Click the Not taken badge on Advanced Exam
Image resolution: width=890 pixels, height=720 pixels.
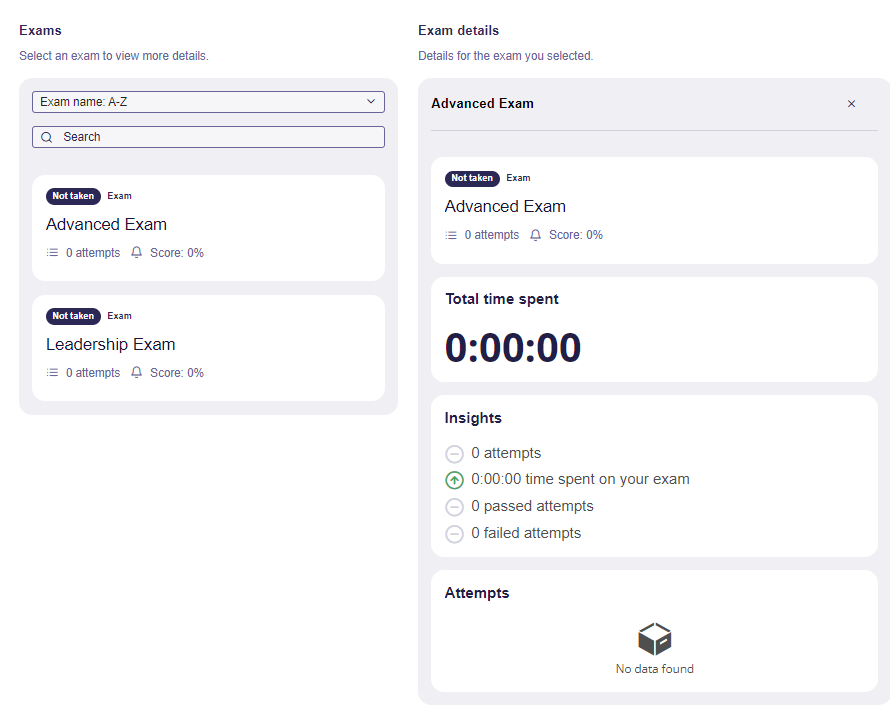tap(72, 196)
